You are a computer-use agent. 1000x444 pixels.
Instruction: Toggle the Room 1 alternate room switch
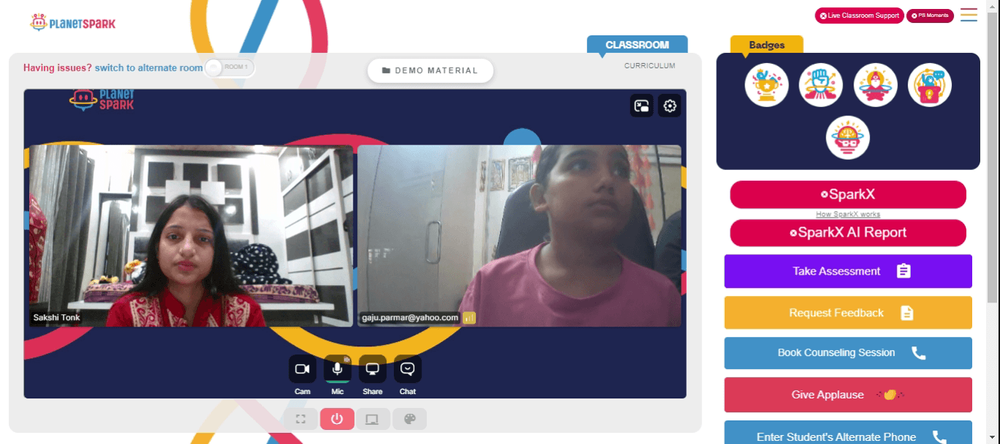230,67
